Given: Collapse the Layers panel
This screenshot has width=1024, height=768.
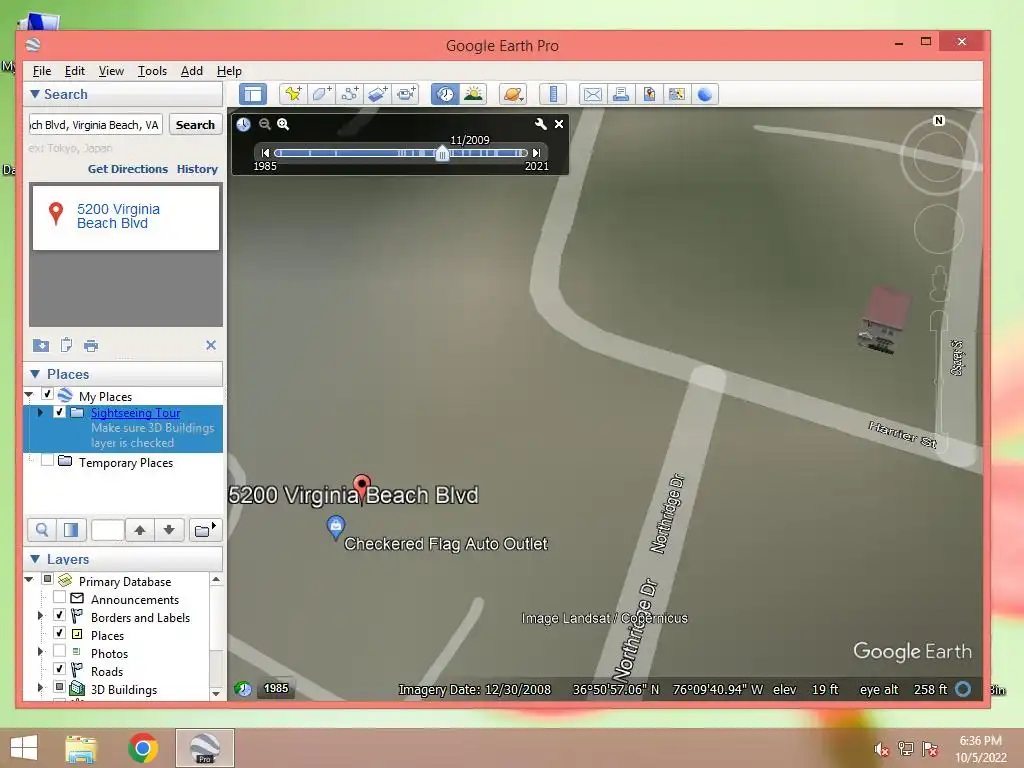Looking at the screenshot, I should pos(35,559).
